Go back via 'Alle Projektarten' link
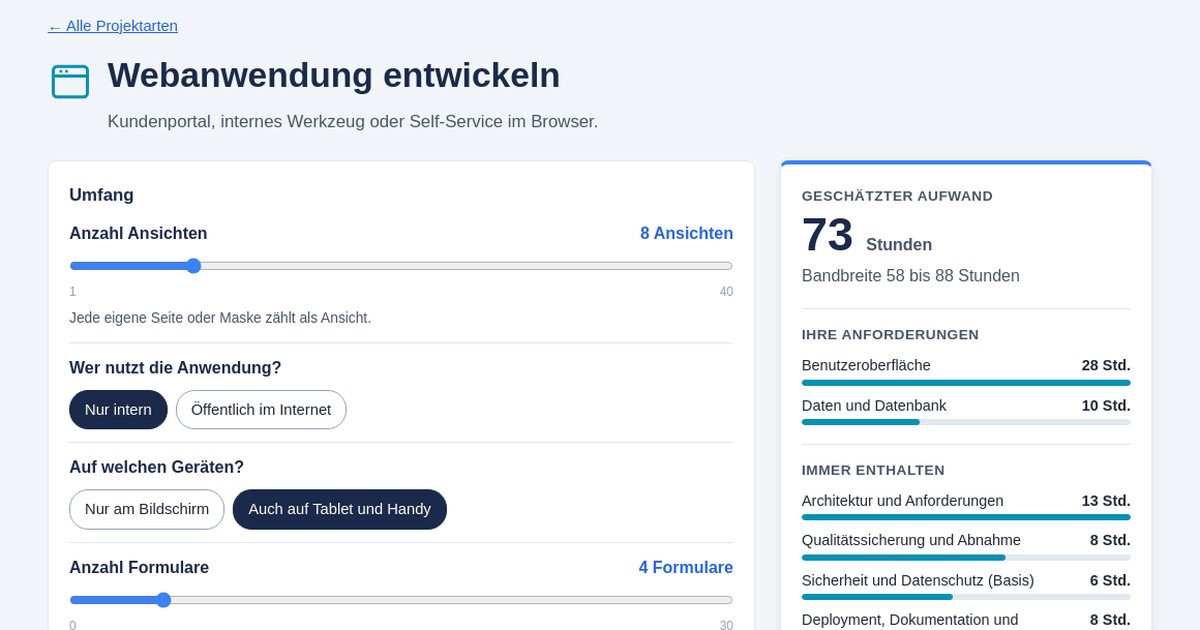 (x=113, y=26)
